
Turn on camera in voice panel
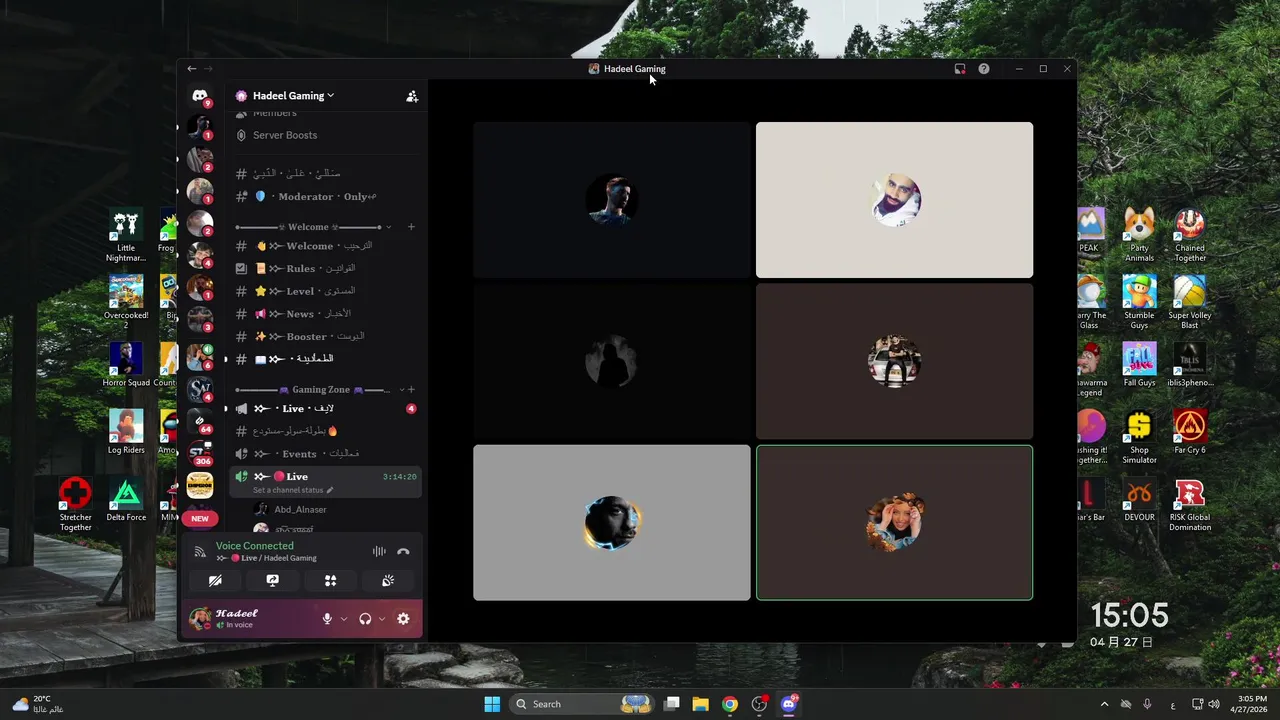point(215,581)
